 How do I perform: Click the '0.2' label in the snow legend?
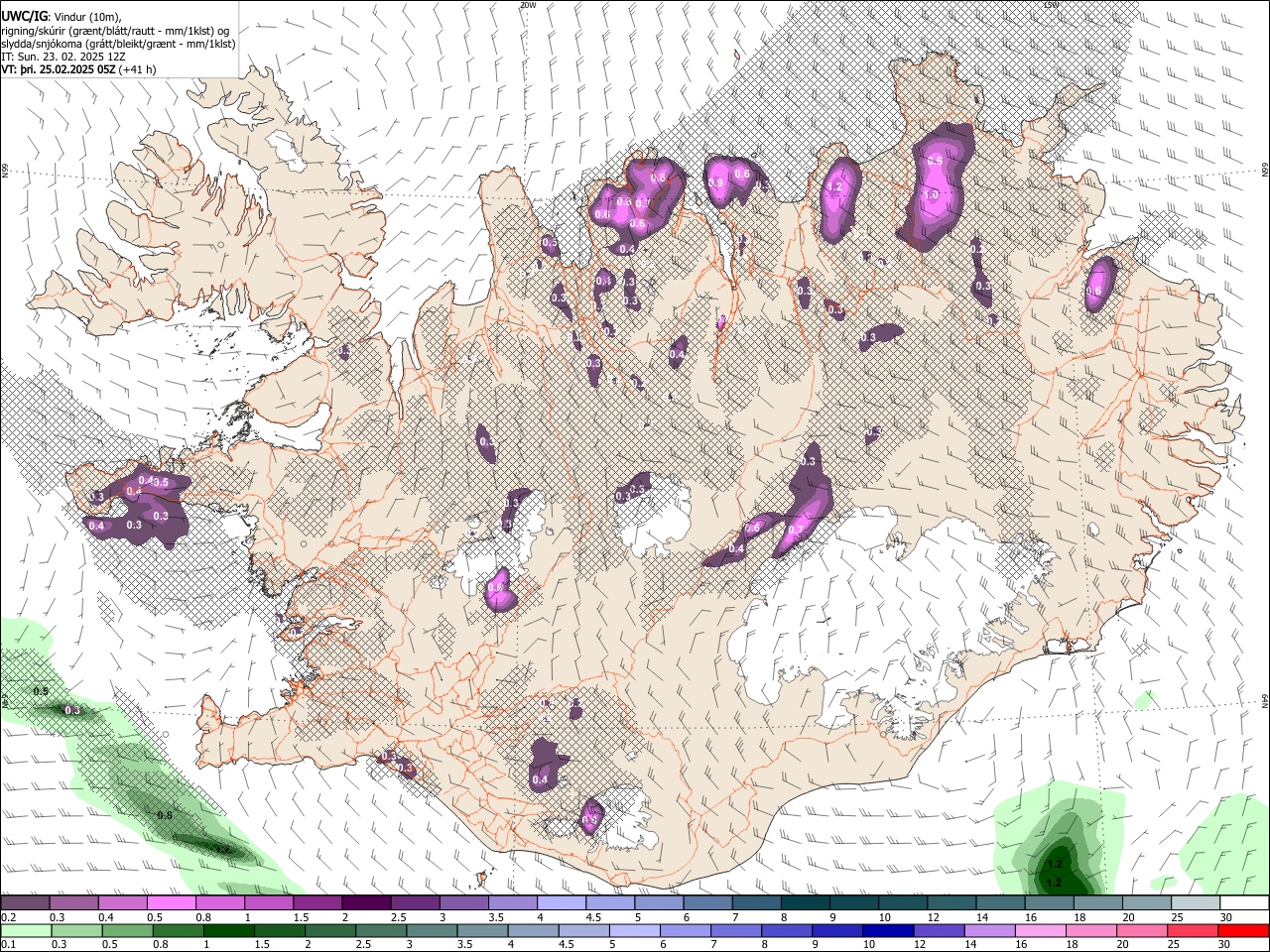point(9,917)
